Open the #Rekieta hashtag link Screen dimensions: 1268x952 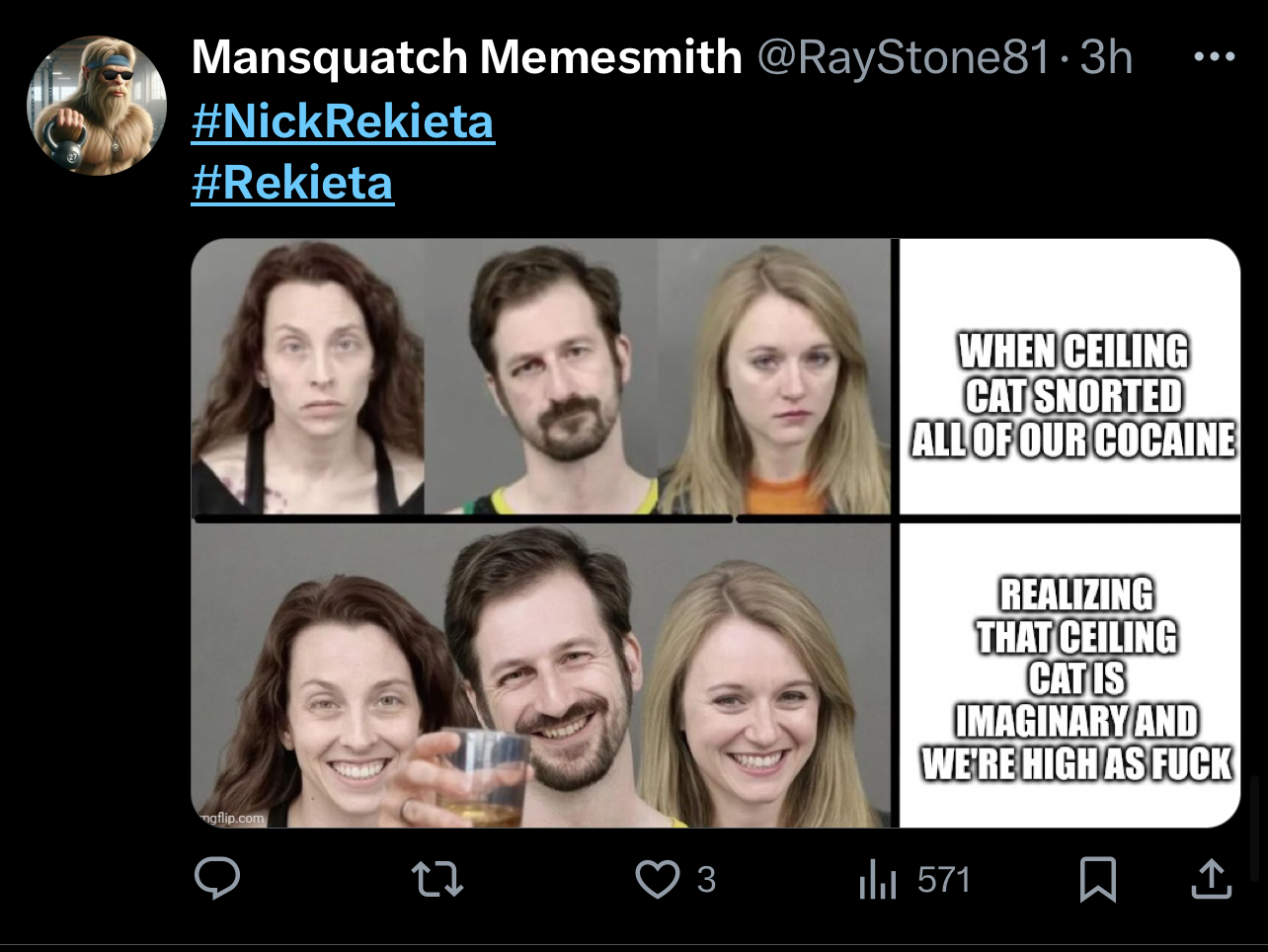[292, 183]
